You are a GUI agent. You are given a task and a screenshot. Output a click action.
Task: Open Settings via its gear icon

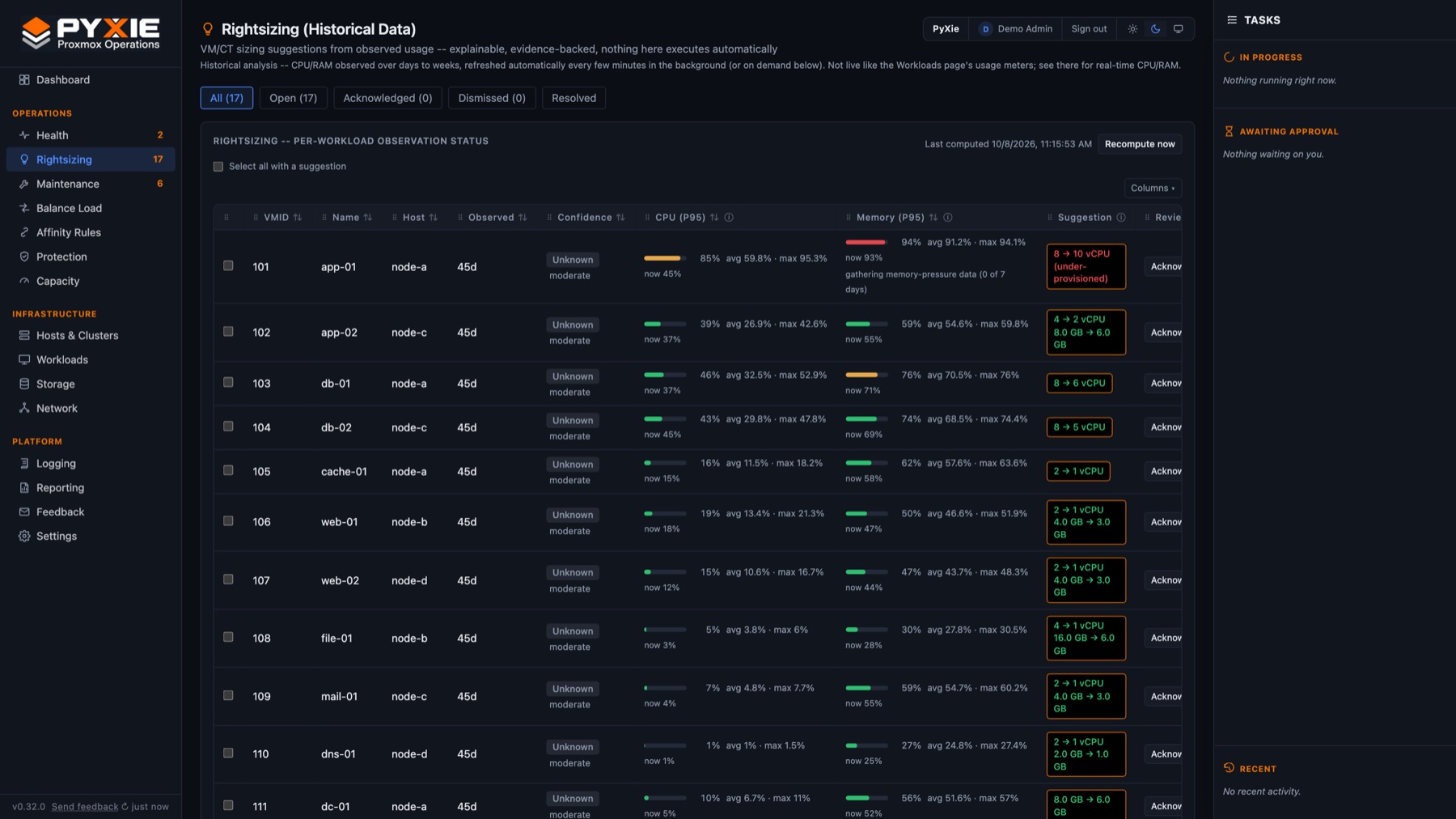[24, 537]
